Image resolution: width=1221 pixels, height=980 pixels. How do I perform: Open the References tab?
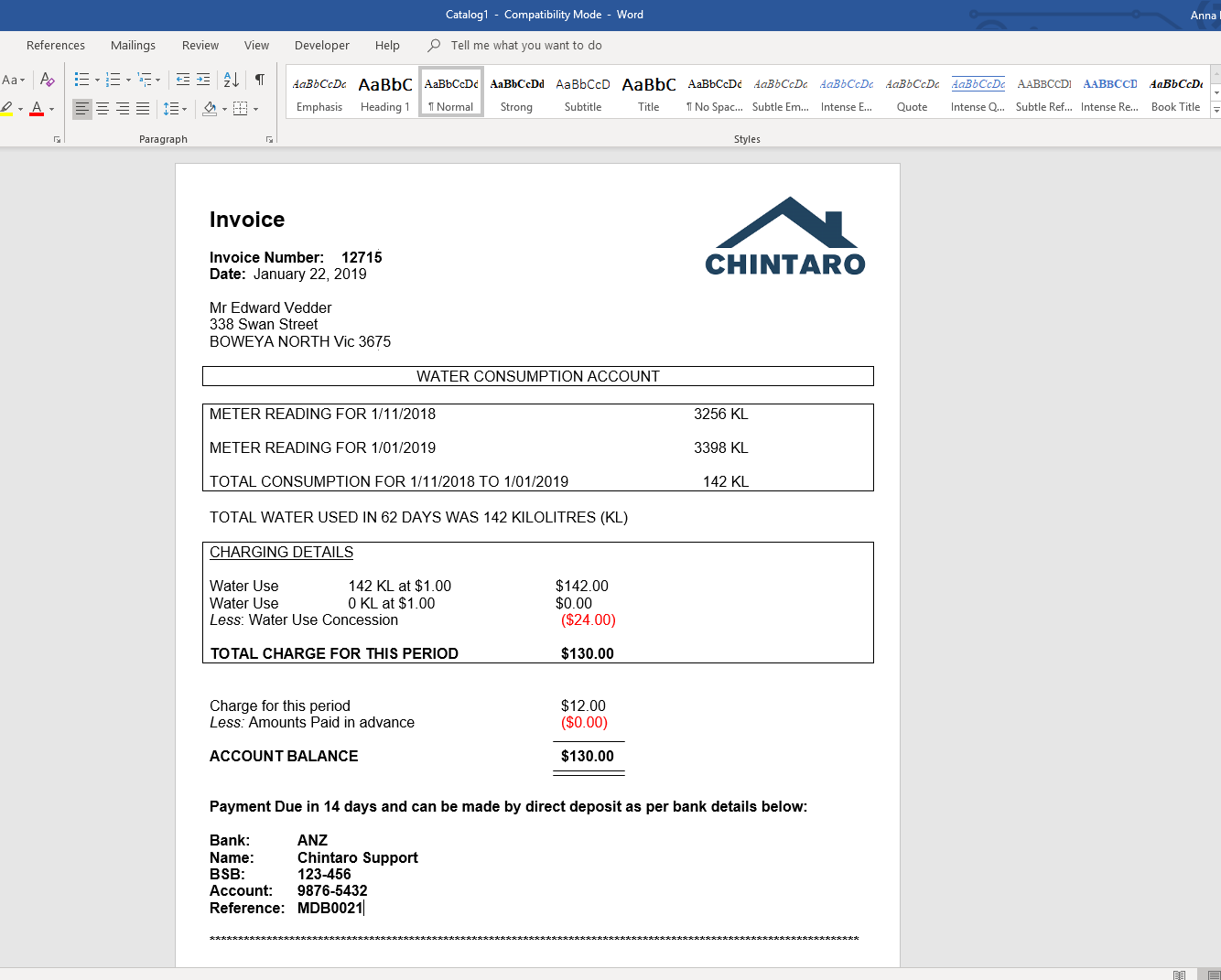[56, 45]
